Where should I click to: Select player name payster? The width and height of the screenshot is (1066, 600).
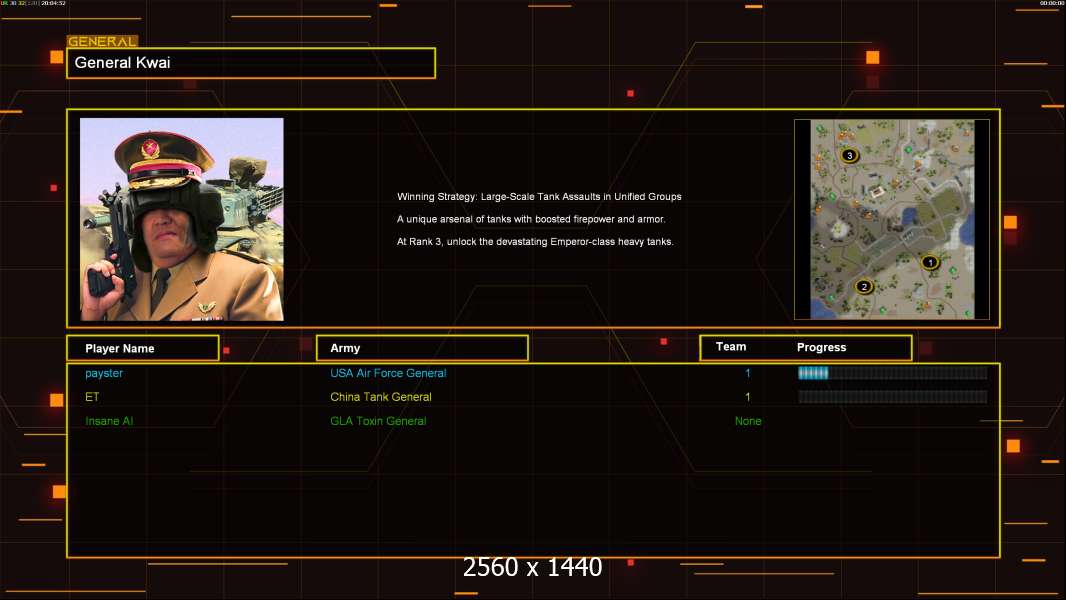tap(104, 373)
